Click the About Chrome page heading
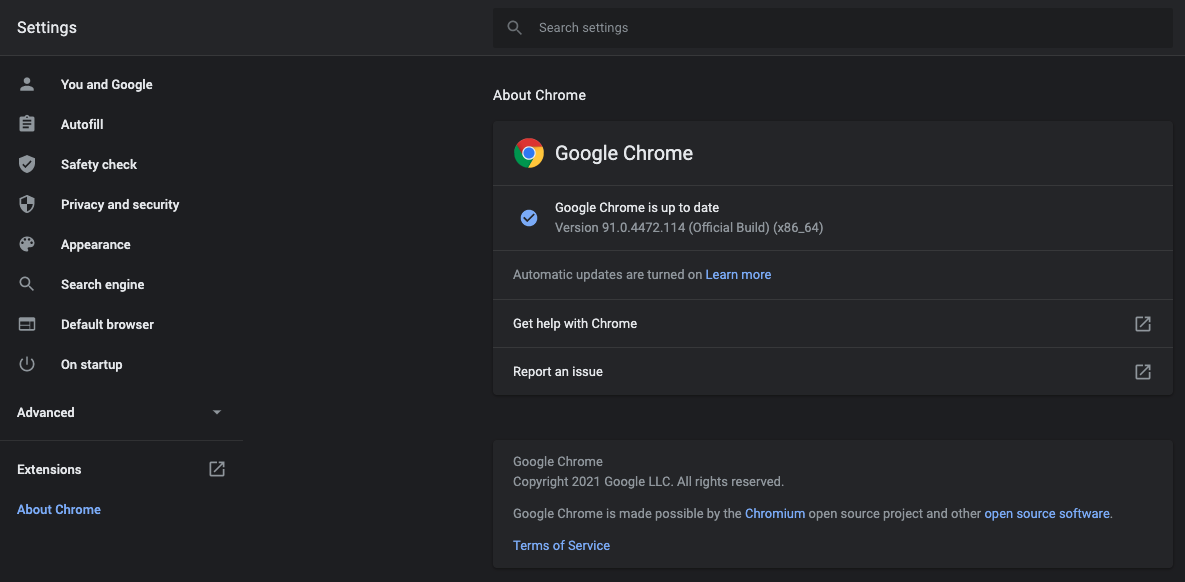Viewport: 1185px width, 582px height. tap(540, 95)
